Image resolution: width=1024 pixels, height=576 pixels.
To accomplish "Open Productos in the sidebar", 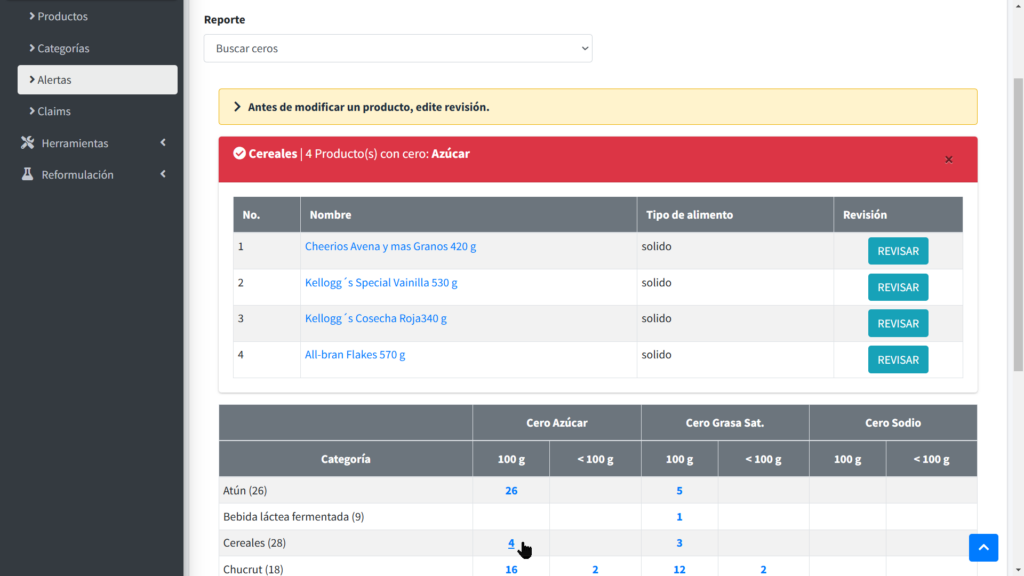I will coord(62,17).
